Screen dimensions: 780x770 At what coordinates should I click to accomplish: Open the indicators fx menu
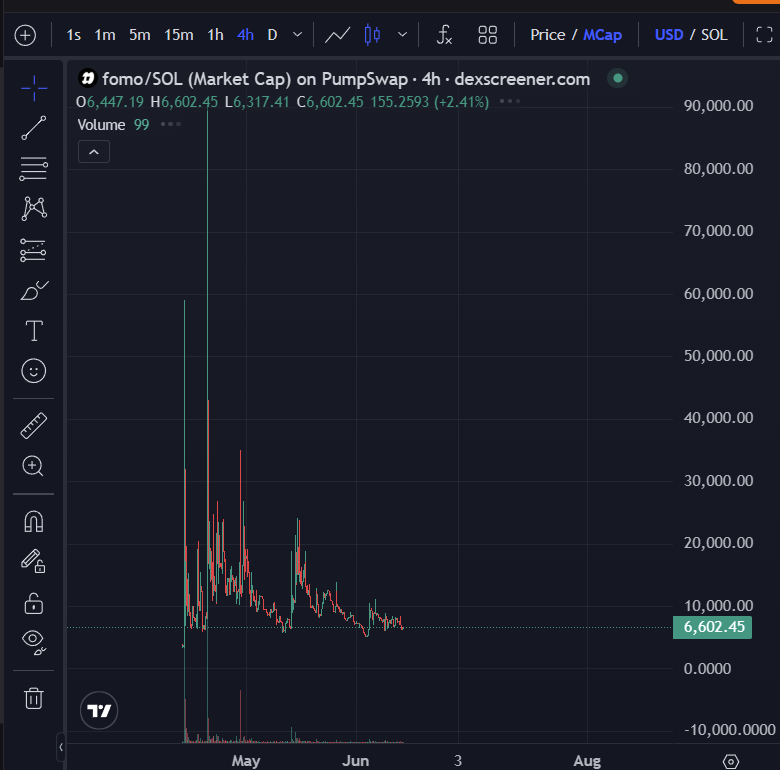(x=444, y=35)
